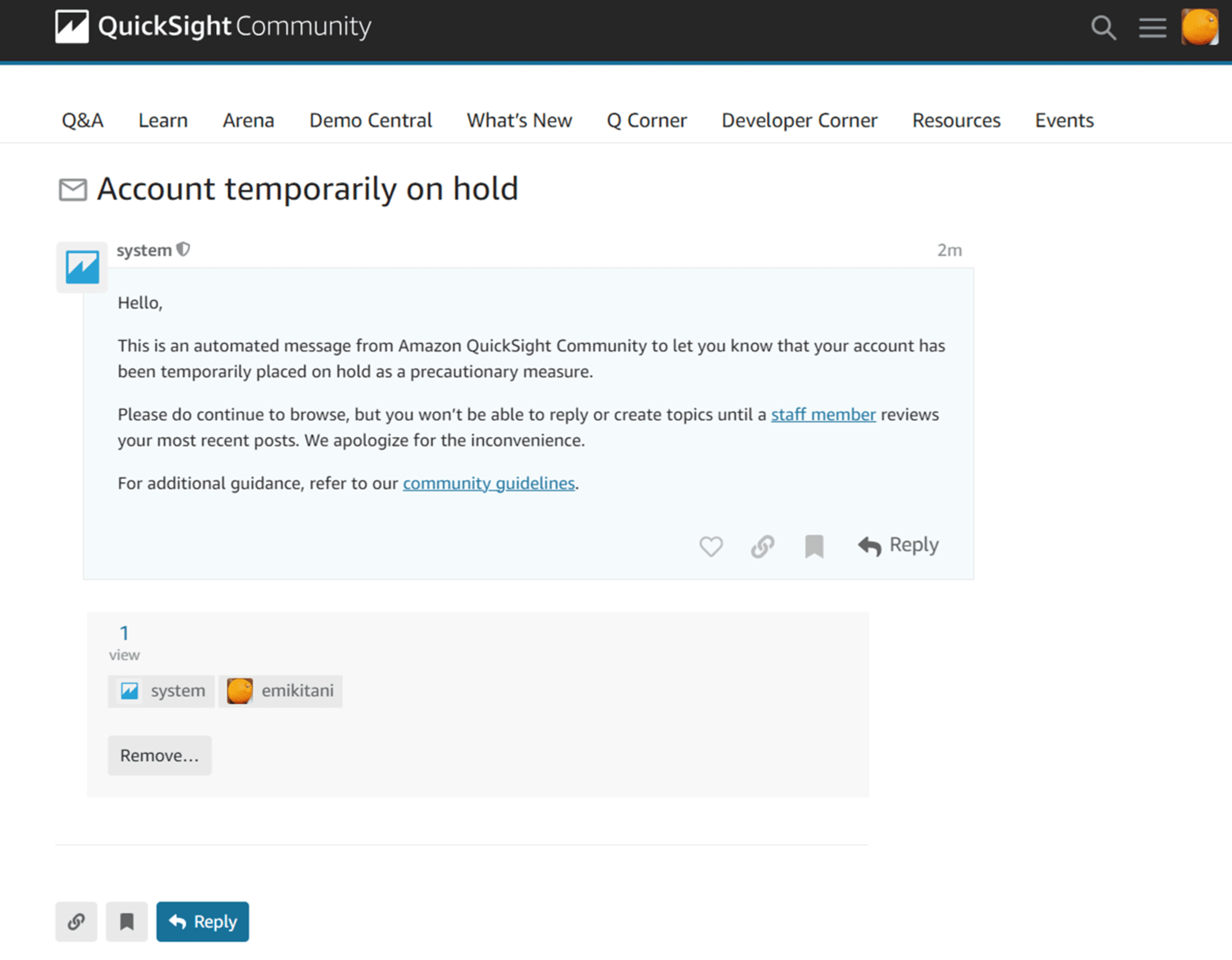
Task: Click the blue Reply button at bottom
Action: point(200,920)
